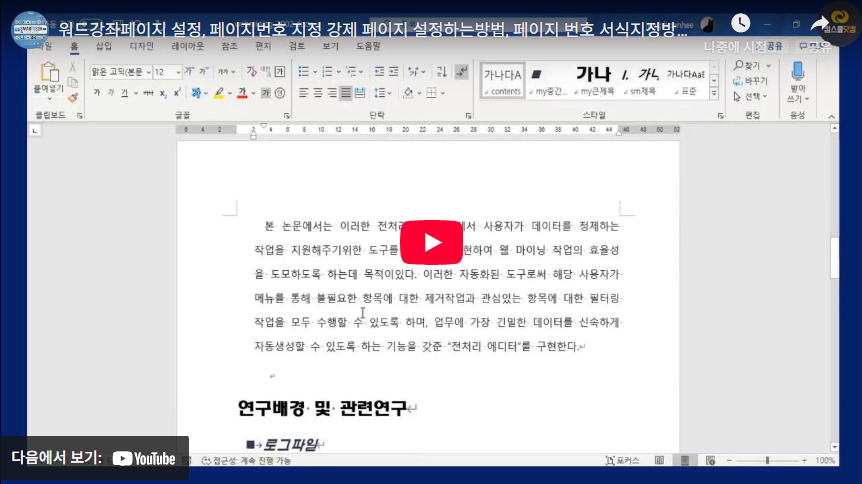
Task: Expand the styles gallery More arrow
Action: 714,94
